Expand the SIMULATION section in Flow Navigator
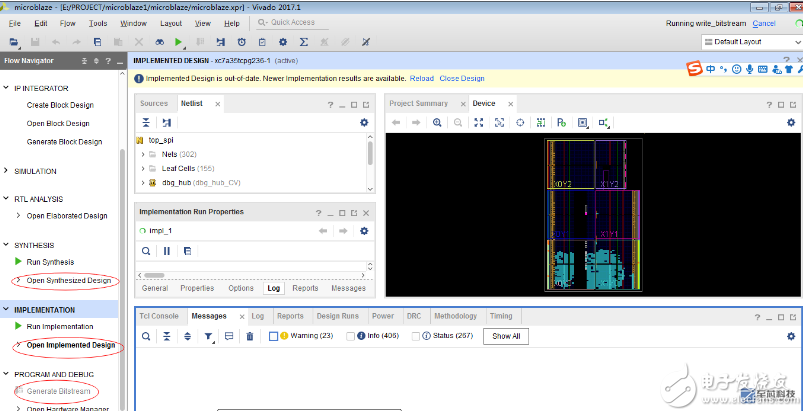Screen dimensions: 803x411 tap(7, 171)
